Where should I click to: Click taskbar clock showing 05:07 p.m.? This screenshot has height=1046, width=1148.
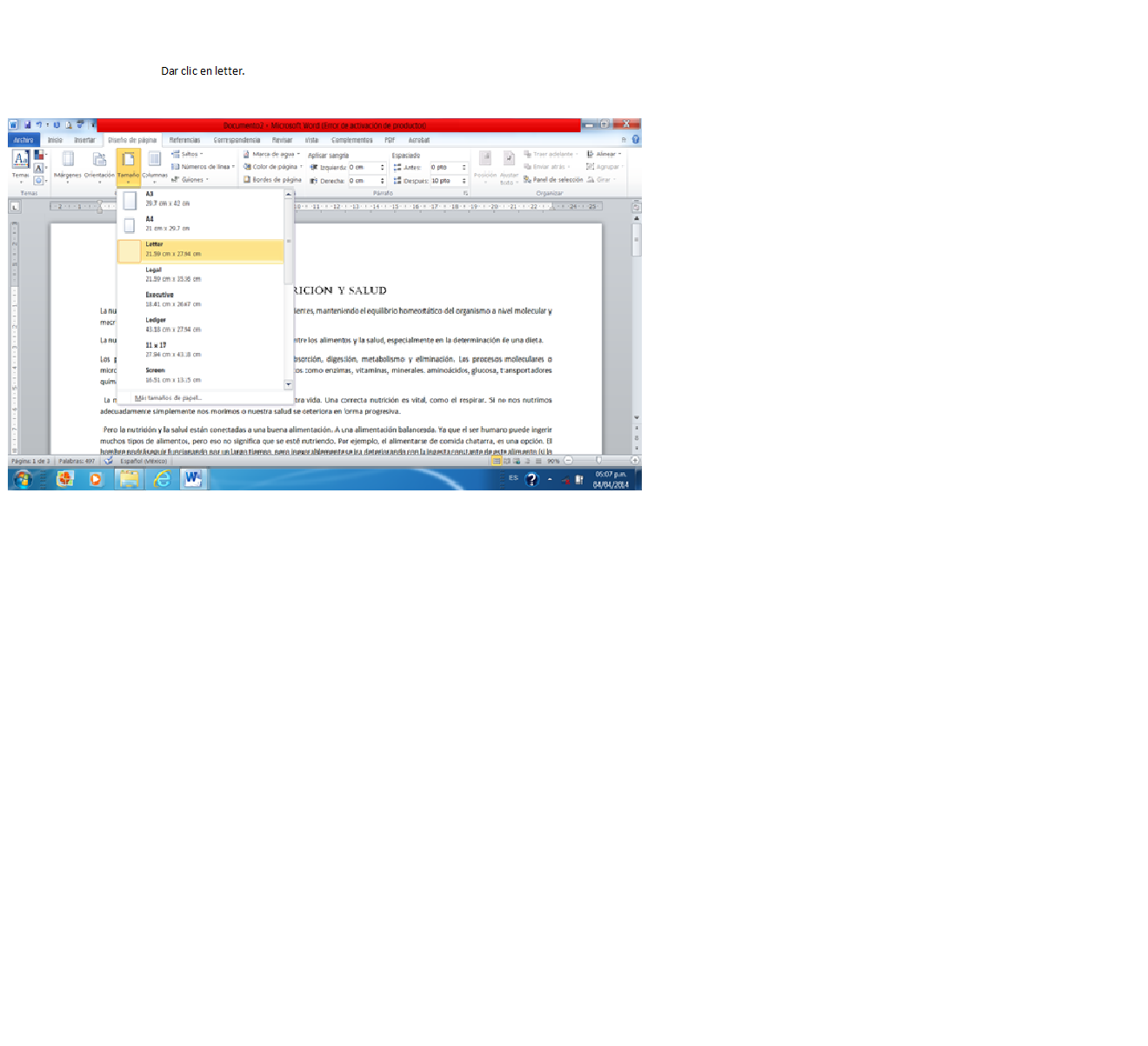click(x=611, y=480)
